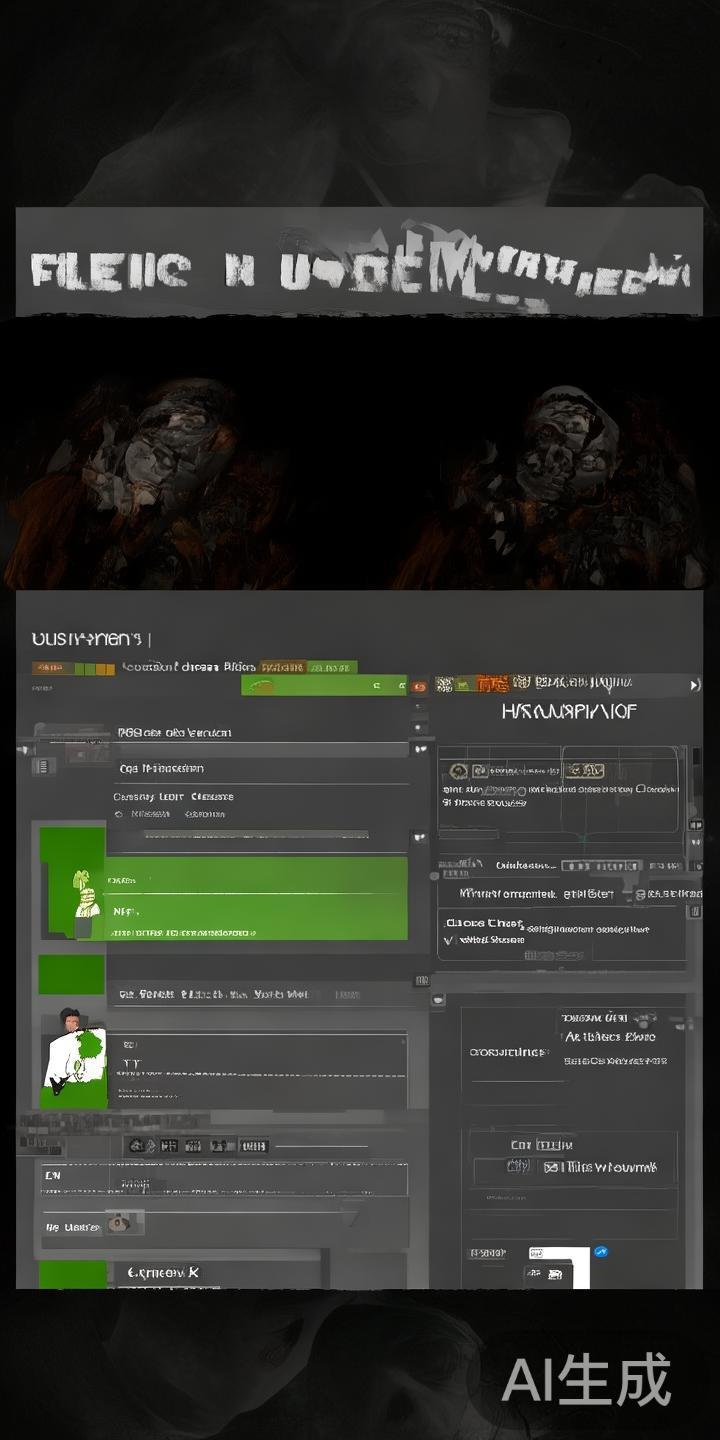The width and height of the screenshot is (720, 1440).
Task: Click the small icon left of the top list row
Action: click(42, 766)
